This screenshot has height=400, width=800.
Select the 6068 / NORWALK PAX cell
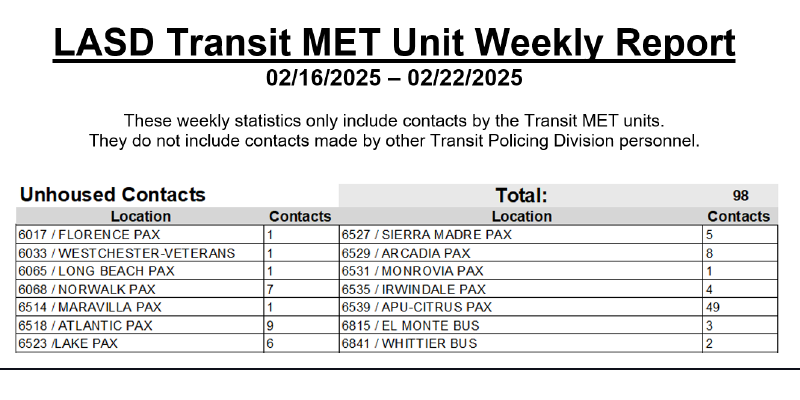[x=85, y=289]
